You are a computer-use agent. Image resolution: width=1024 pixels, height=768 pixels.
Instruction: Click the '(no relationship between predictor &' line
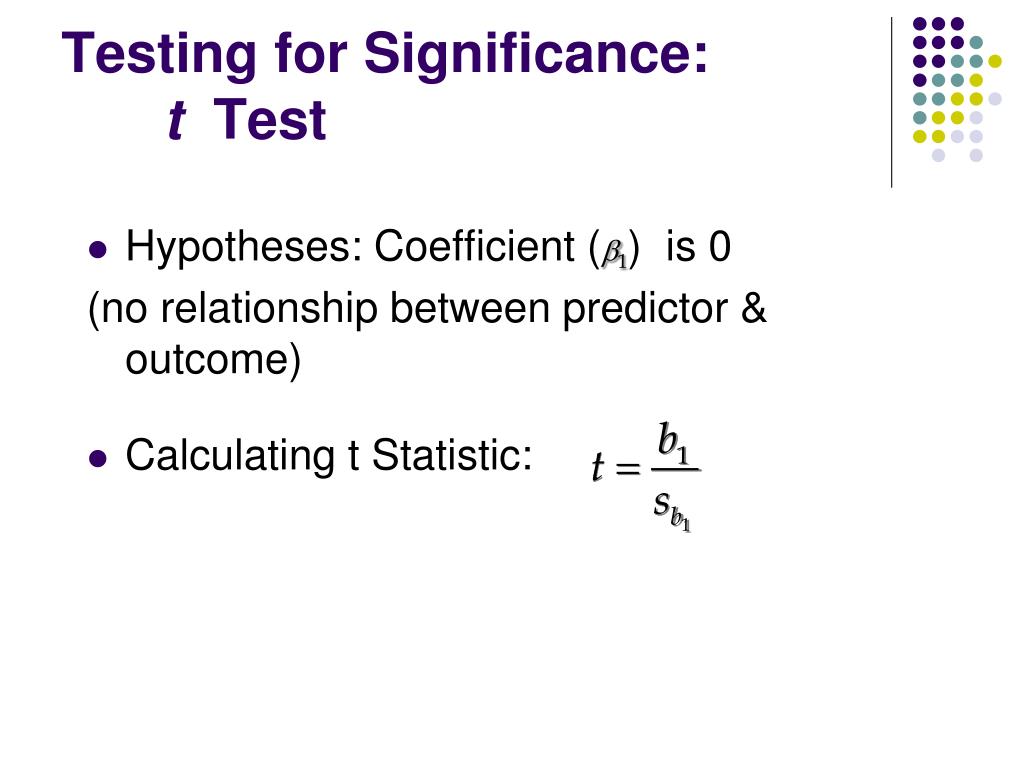[427, 308]
